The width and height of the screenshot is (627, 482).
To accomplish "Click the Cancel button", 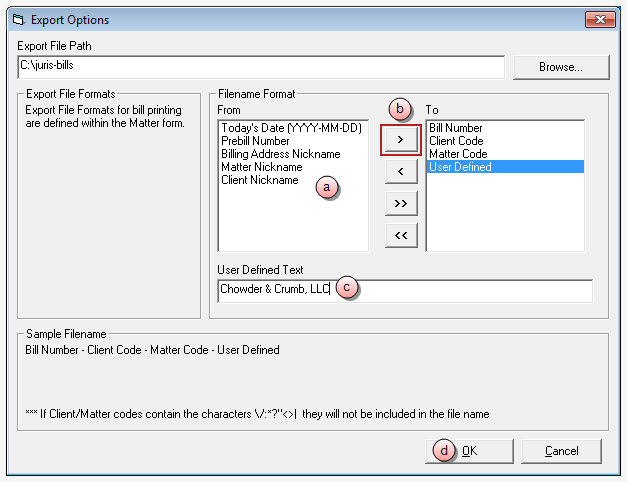I will click(x=561, y=451).
